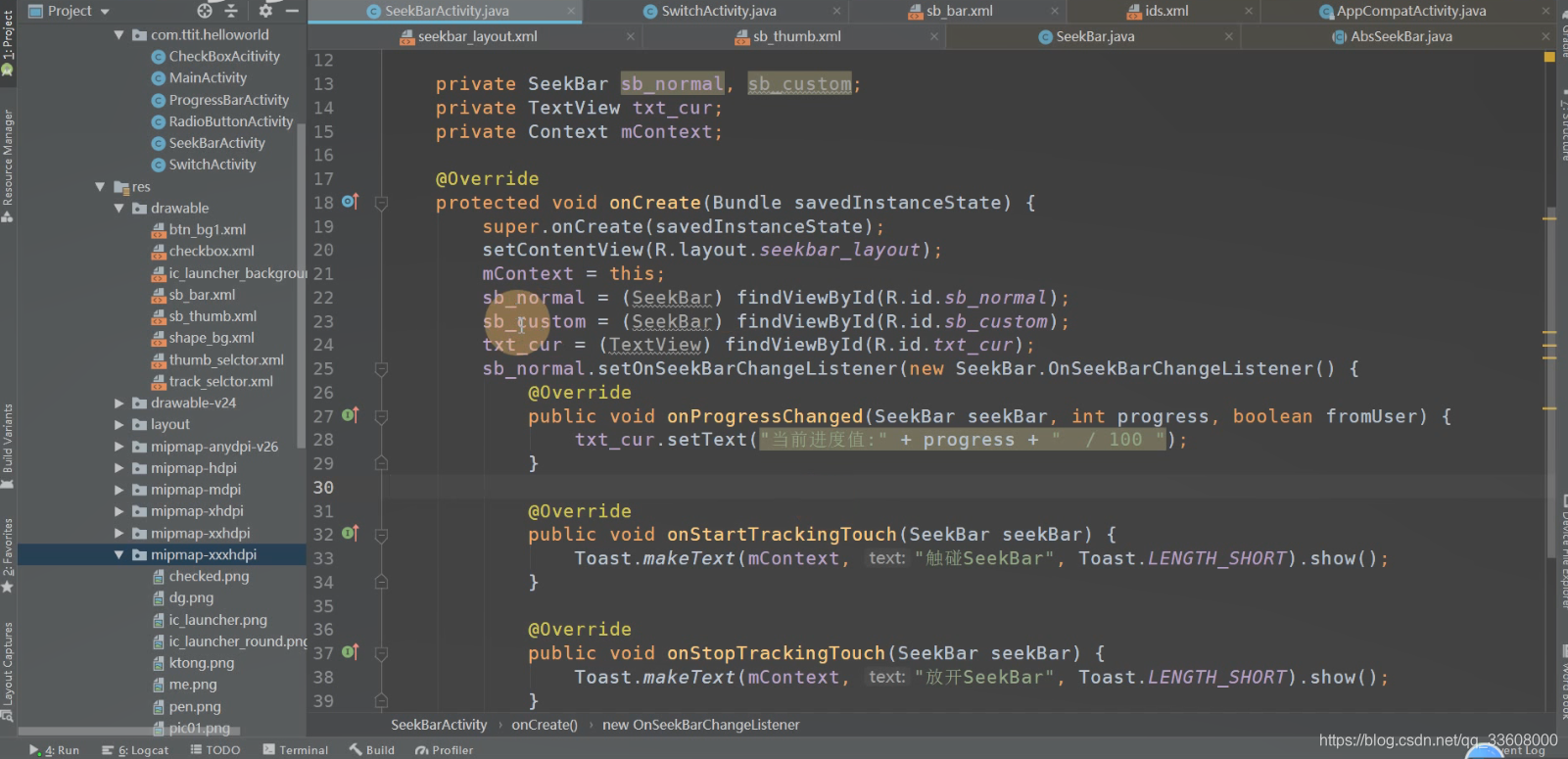The width and height of the screenshot is (1568, 759).
Task: Open the Run tool window
Action: coord(55,750)
